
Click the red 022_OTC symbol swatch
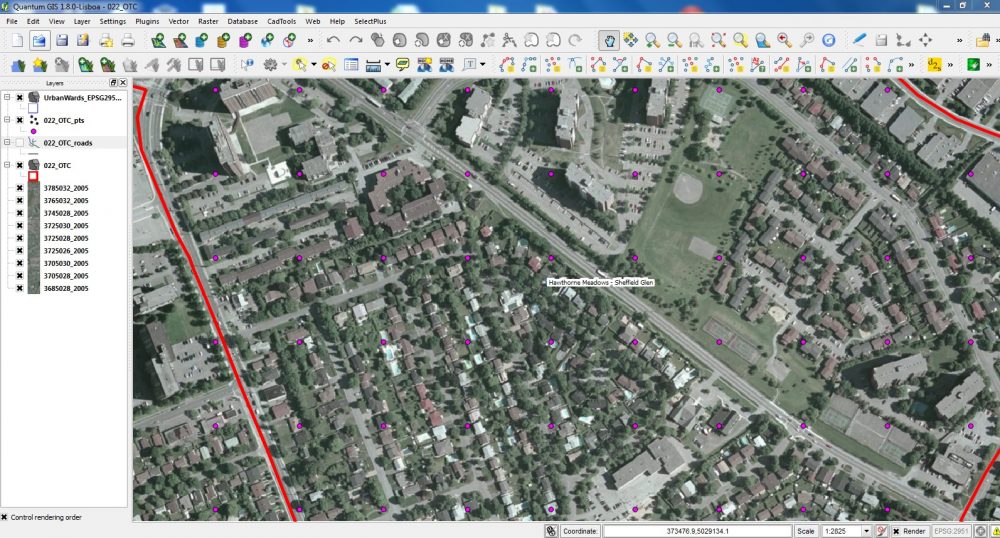tap(33, 176)
